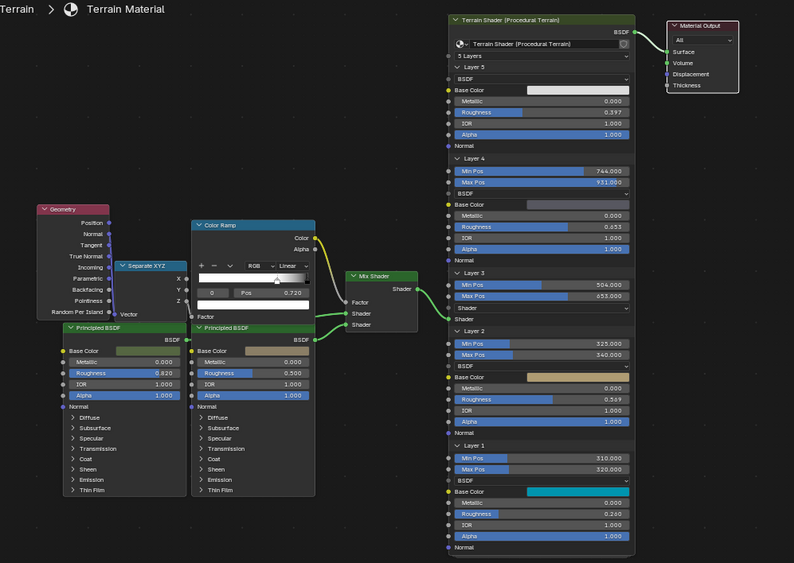Collapse the Layer 1 section
Screen dimensions: 794x563
(x=457, y=446)
